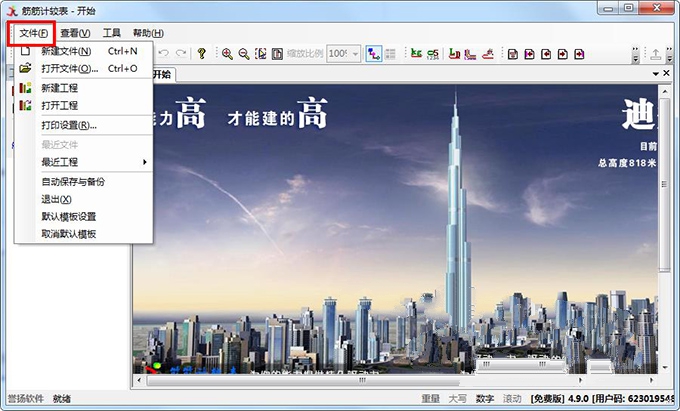The height and width of the screenshot is (411, 680).
Task: Click the greyed upload arrow icon
Action: coord(656,54)
